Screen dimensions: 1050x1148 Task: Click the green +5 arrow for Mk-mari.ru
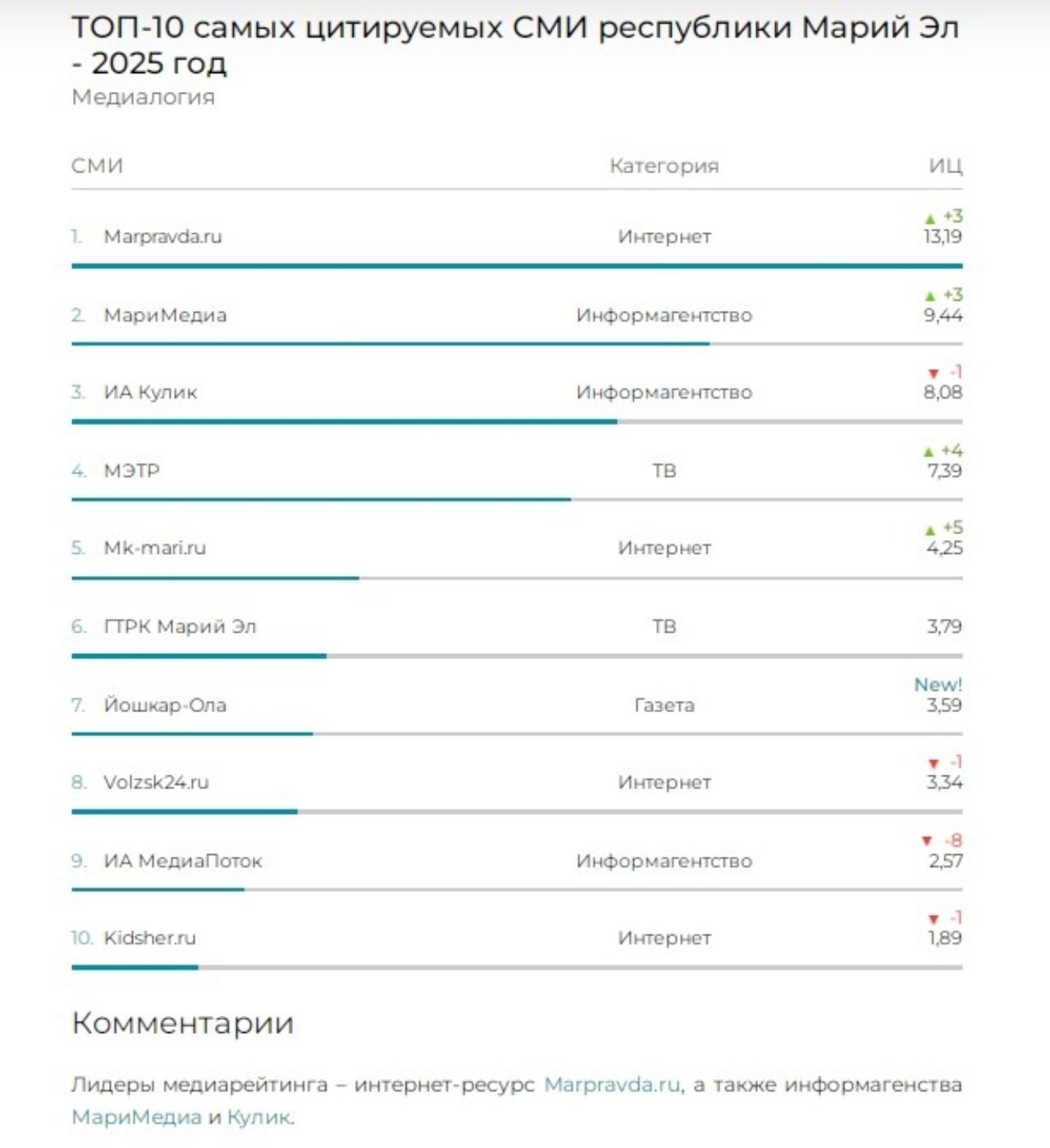click(929, 530)
